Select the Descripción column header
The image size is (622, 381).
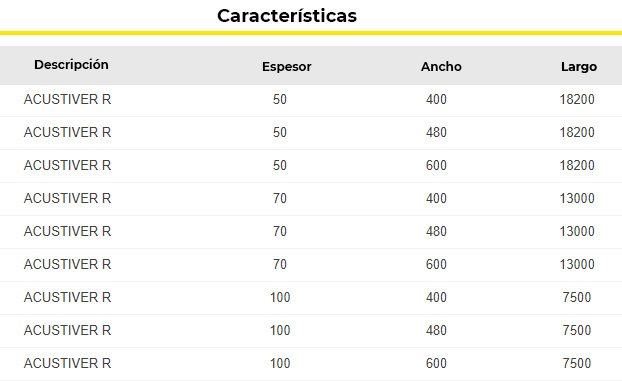(x=71, y=65)
